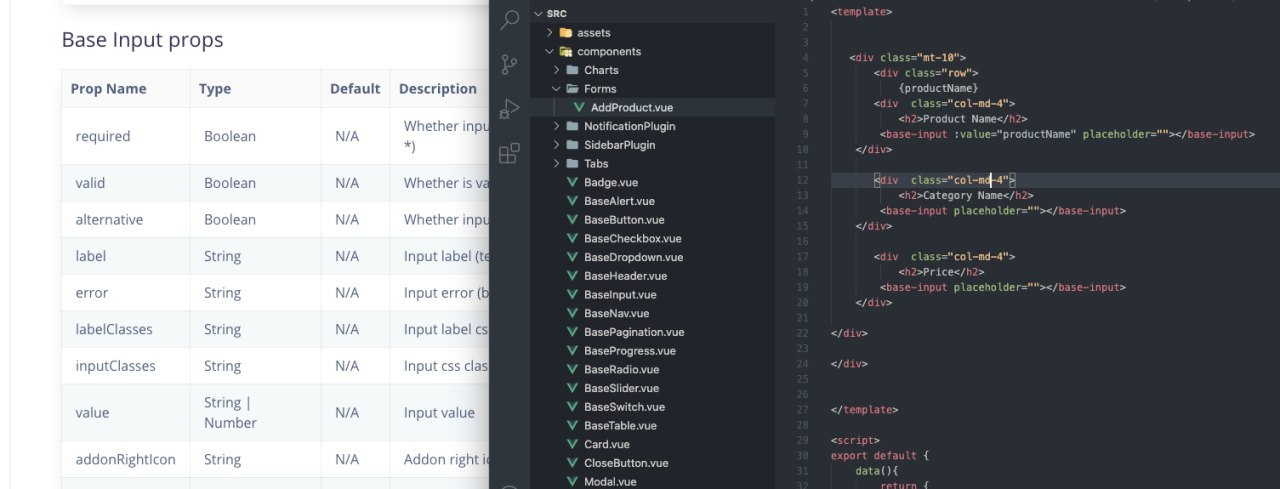Open the Source Control view
Image resolution: width=1280 pixels, height=489 pixels.
pos(510,65)
